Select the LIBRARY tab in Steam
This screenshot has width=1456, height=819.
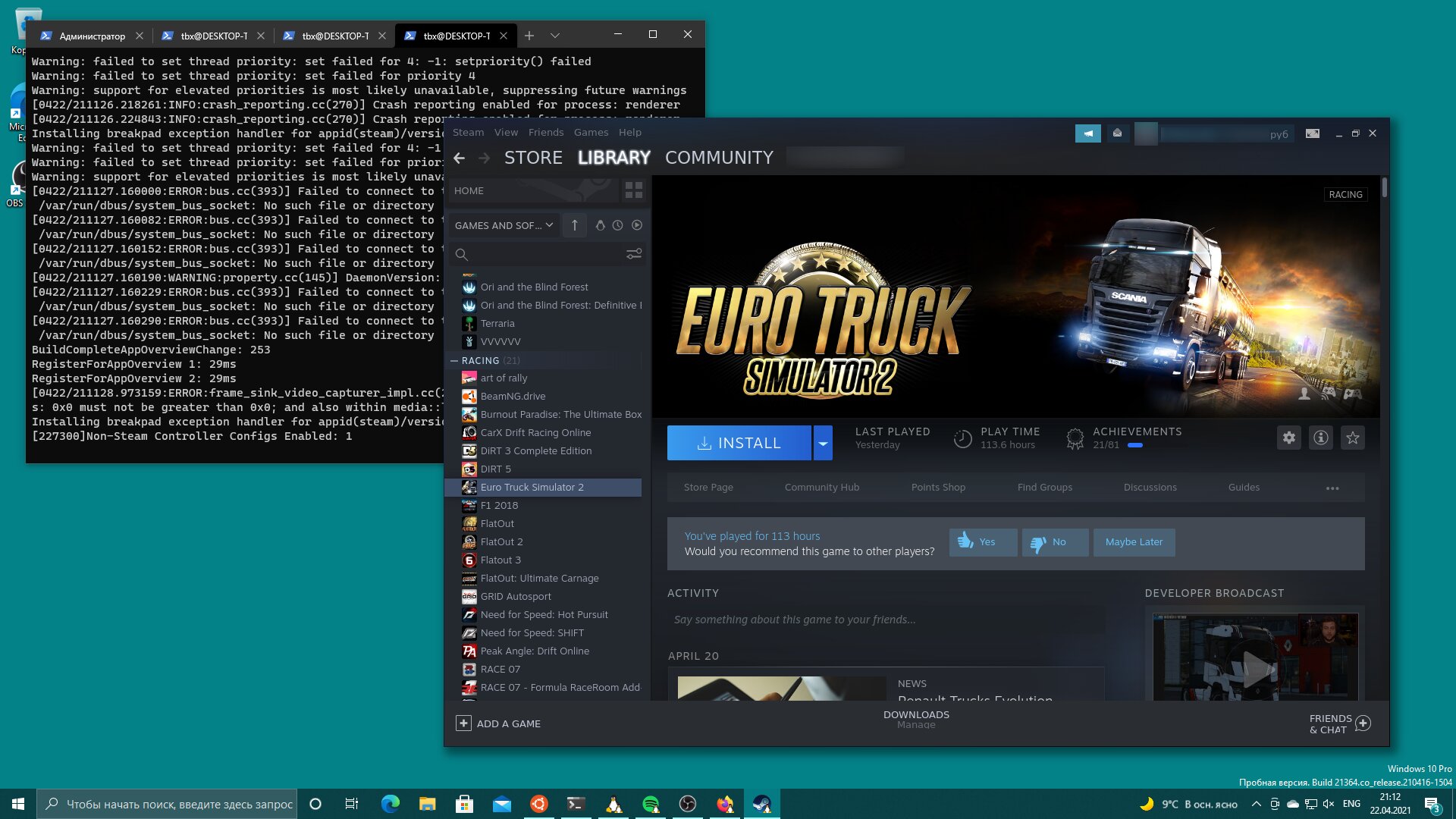(614, 157)
